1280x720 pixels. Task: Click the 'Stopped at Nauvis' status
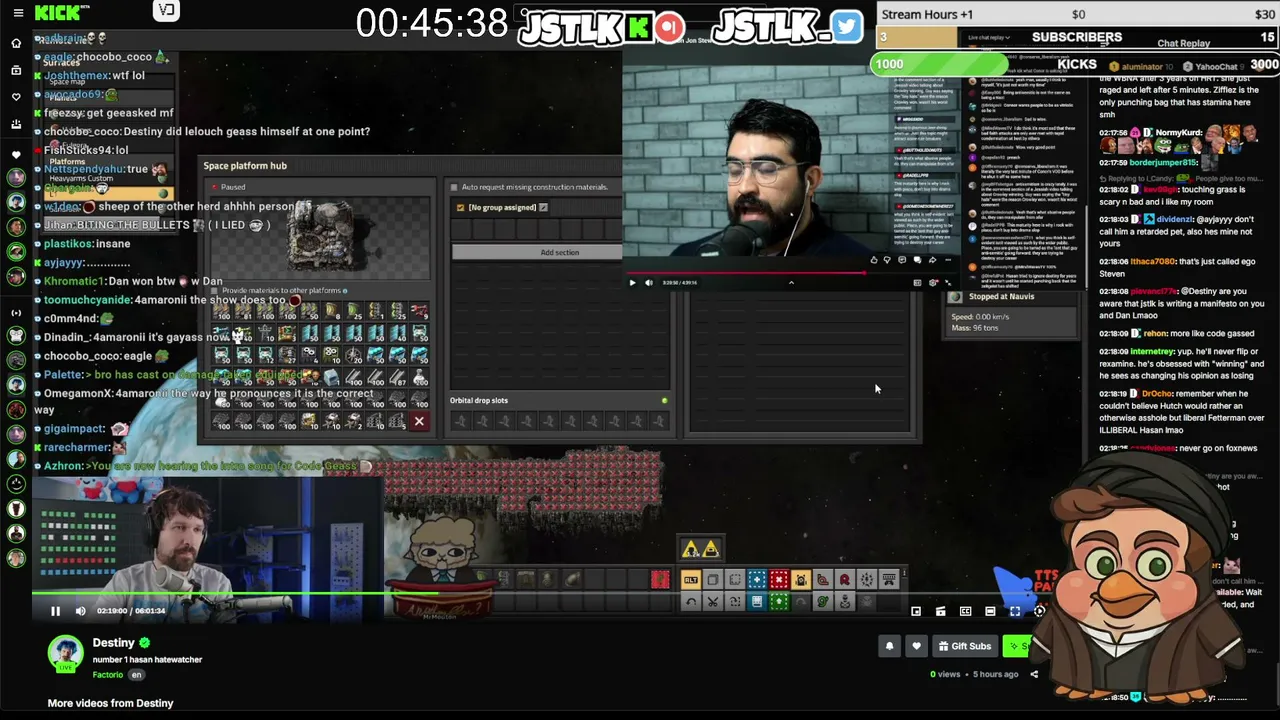(1001, 297)
